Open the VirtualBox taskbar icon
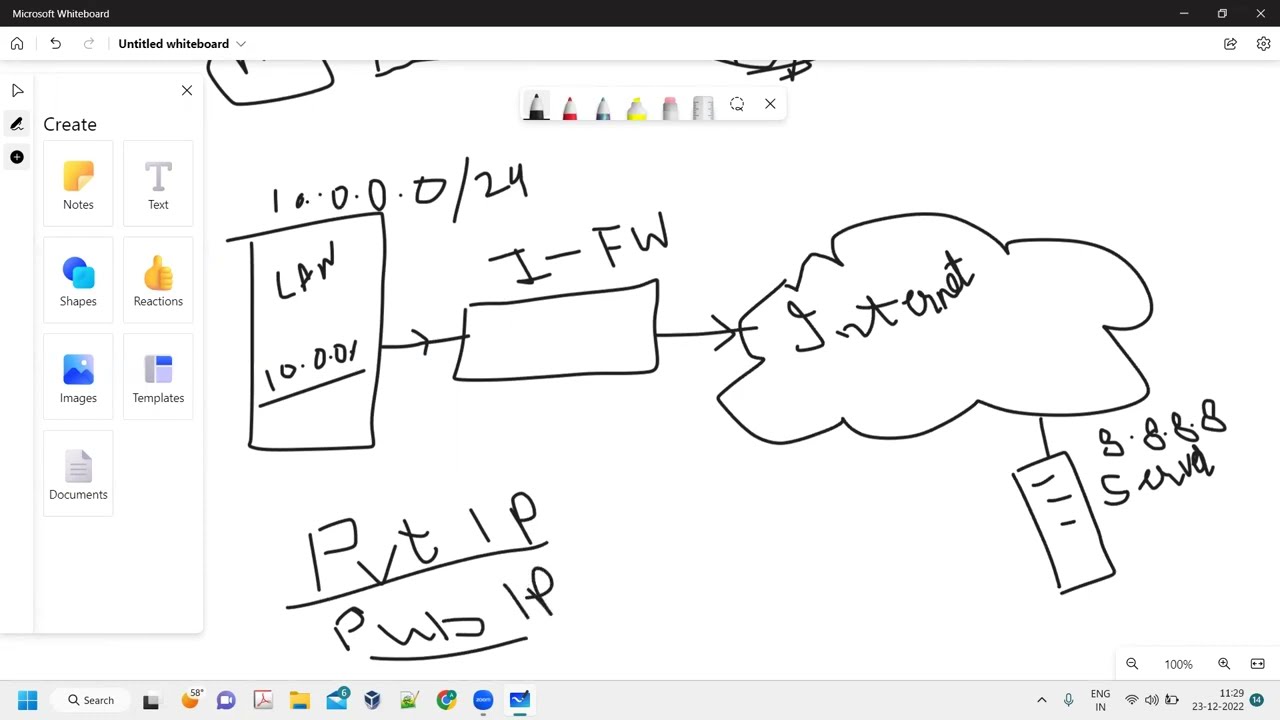Viewport: 1280px width, 720px height. click(x=372, y=700)
